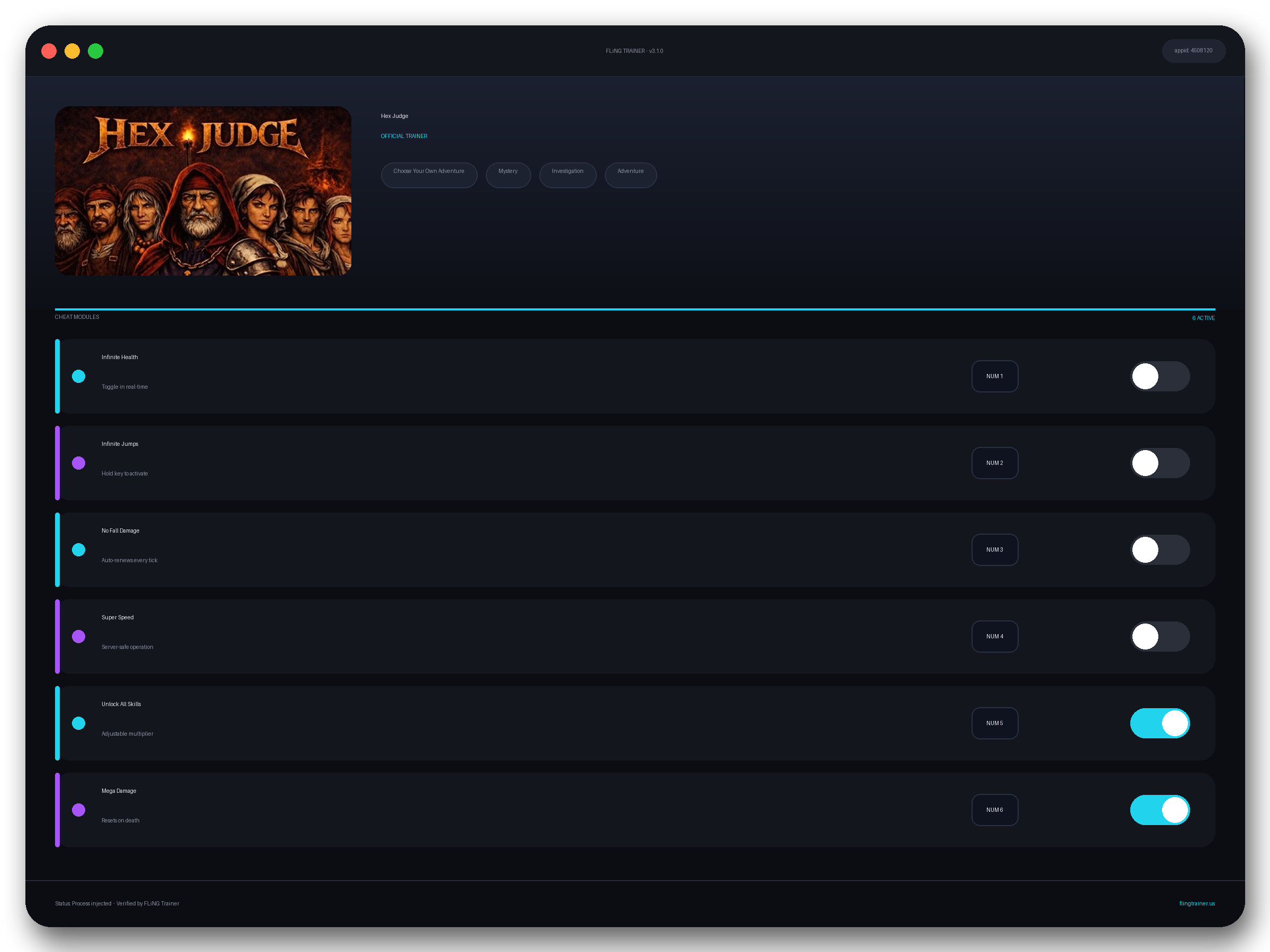The width and height of the screenshot is (1270, 952).
Task: Click the Hex Judge title text
Action: pos(394,116)
